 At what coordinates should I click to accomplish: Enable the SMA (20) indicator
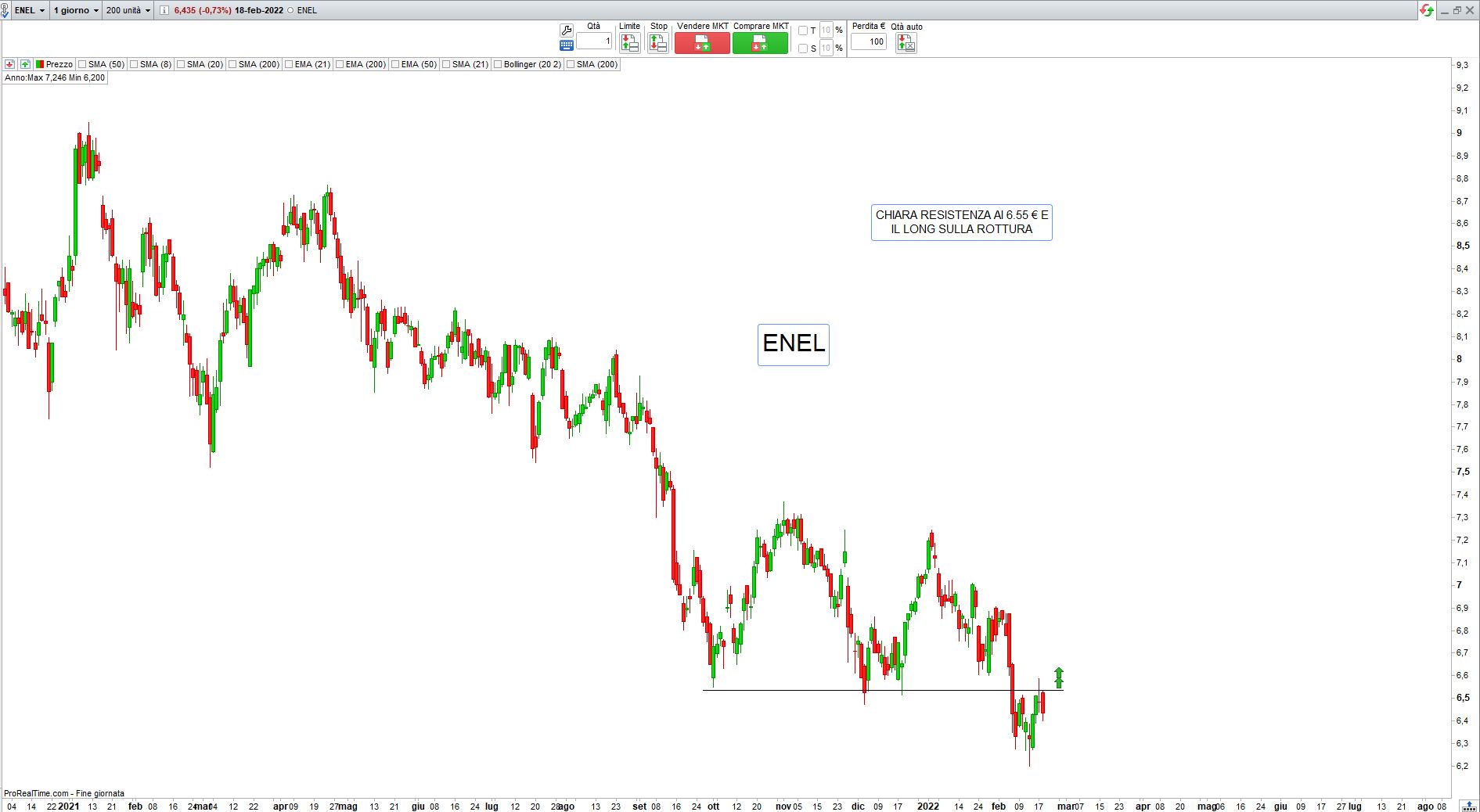[181, 64]
